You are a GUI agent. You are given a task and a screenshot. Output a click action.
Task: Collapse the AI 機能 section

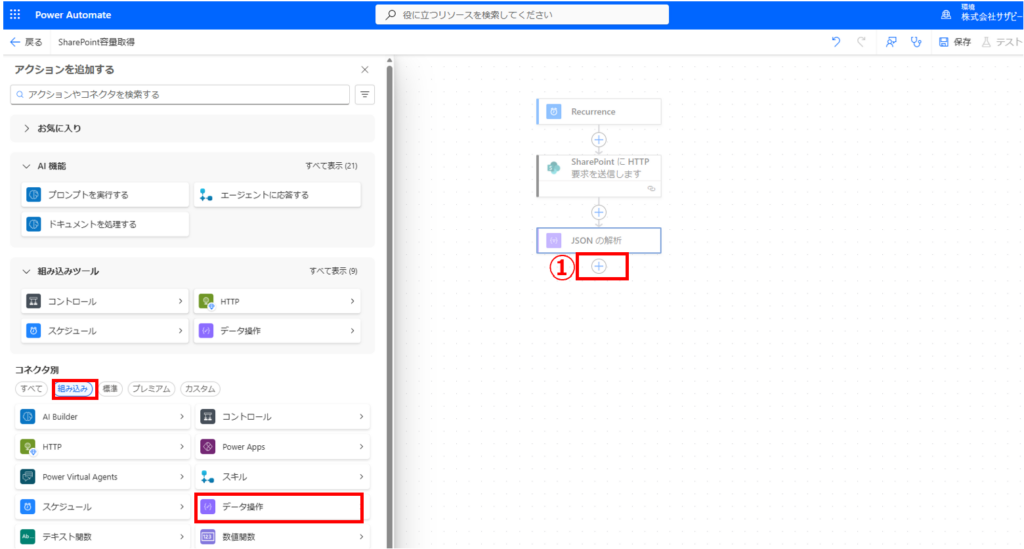click(x=27, y=165)
